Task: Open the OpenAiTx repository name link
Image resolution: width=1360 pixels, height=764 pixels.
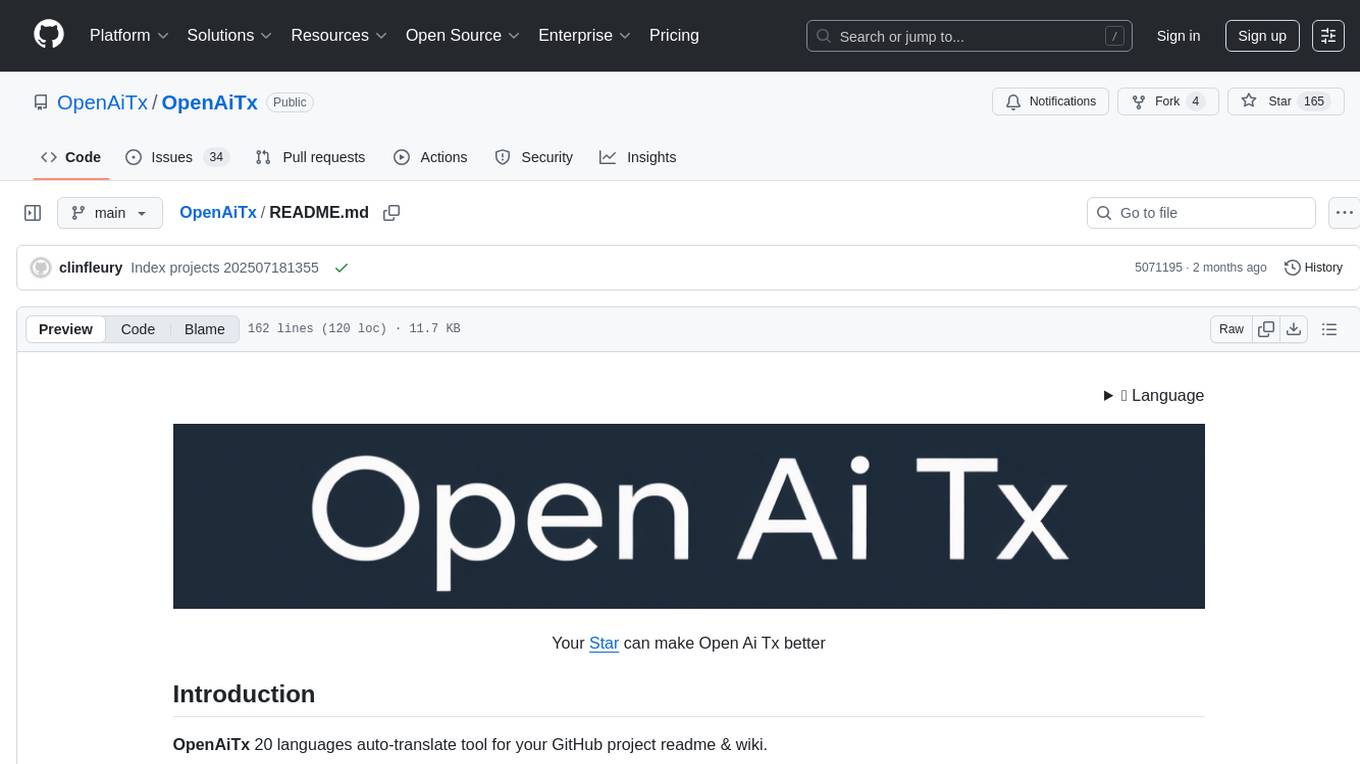Action: [x=209, y=102]
